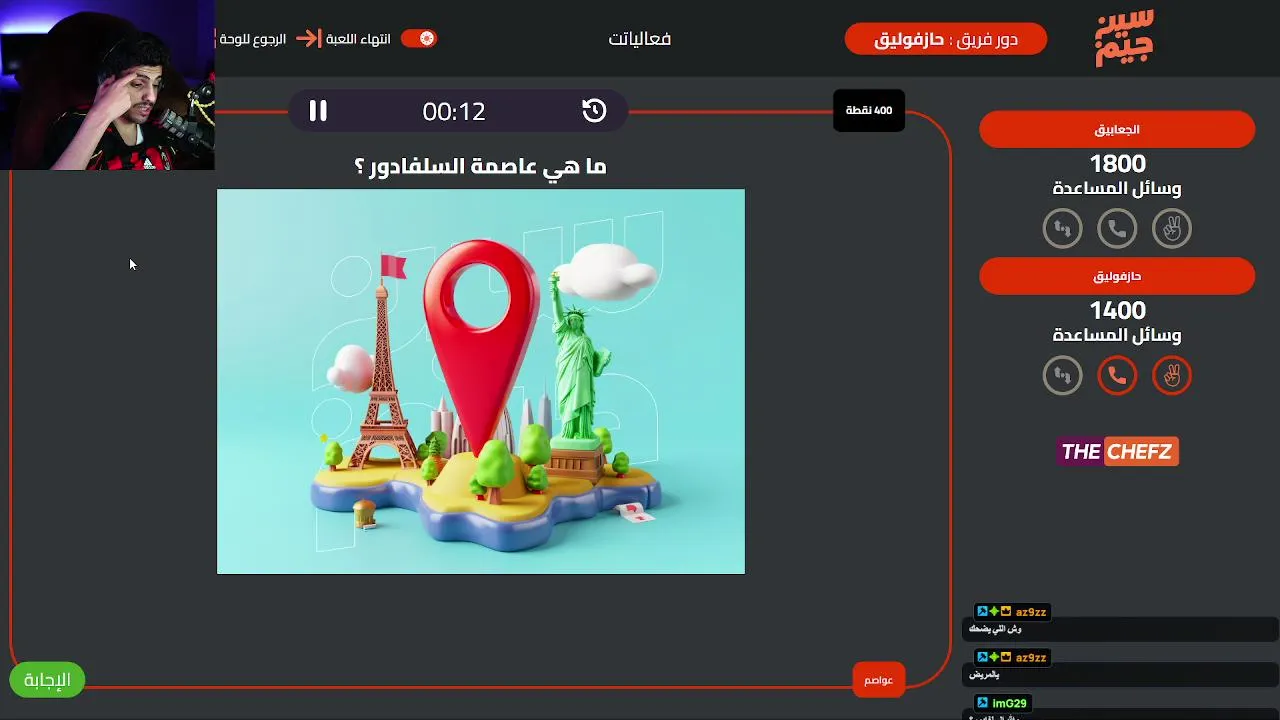Select the حازفوليق team name bar
The image size is (1280, 720).
coord(1117,276)
